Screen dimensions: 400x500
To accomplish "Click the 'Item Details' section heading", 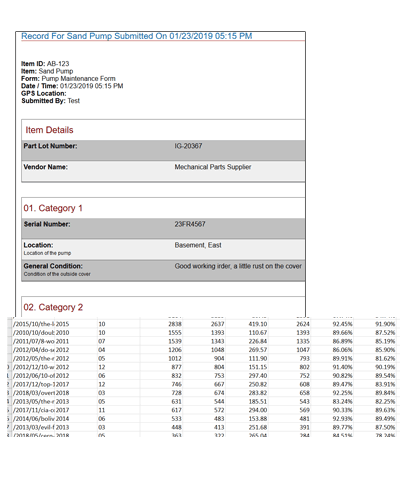I will 49,130.
